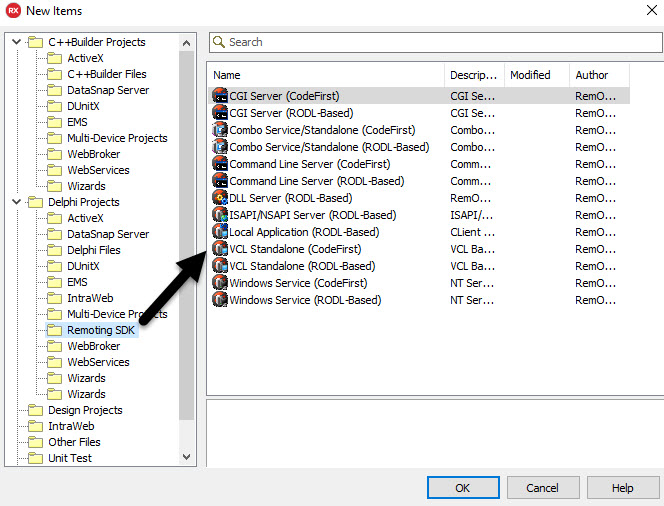
Task: Click the tree scrollbar down arrow
Action: click(186, 456)
